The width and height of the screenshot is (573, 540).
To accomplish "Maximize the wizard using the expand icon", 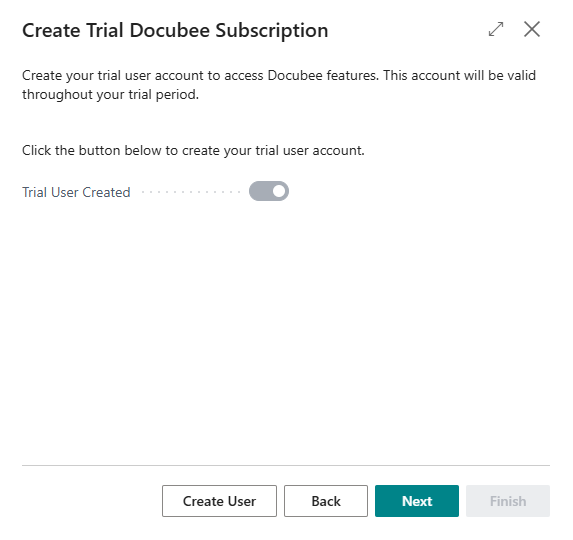I will [x=496, y=29].
